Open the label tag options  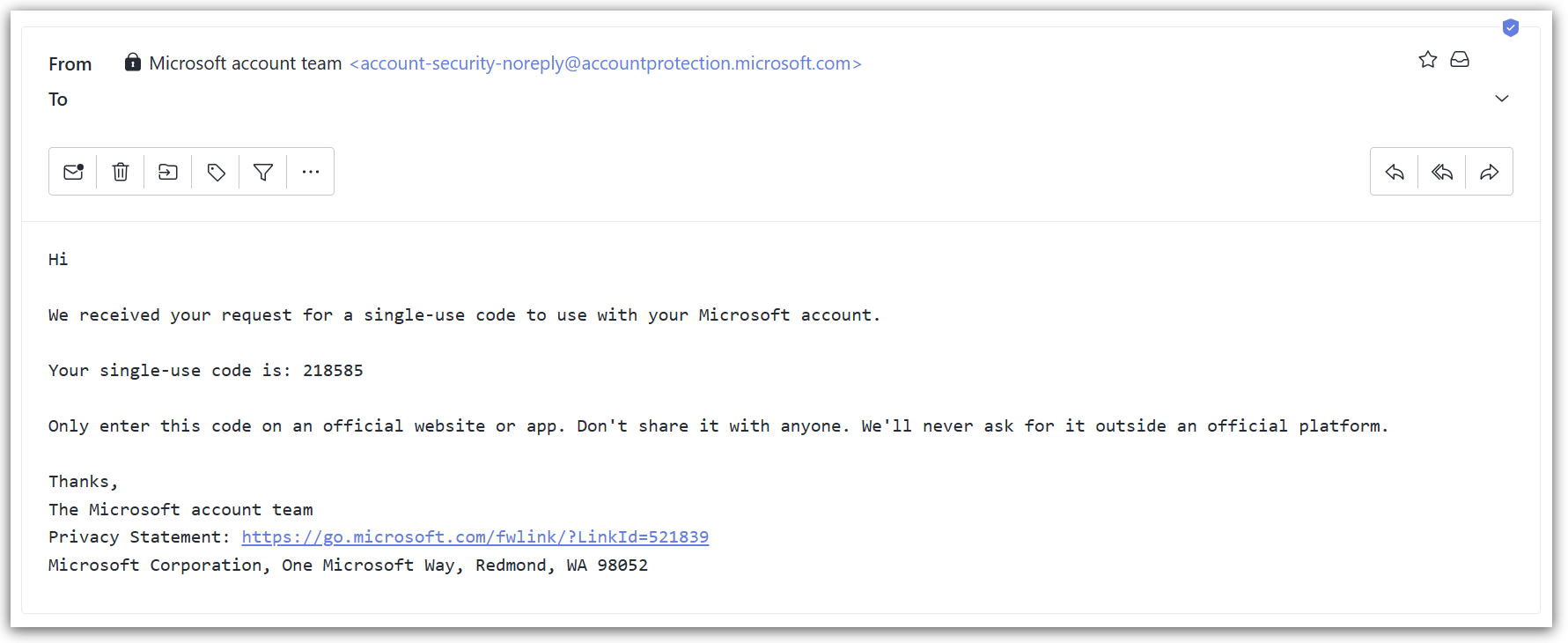(x=216, y=172)
